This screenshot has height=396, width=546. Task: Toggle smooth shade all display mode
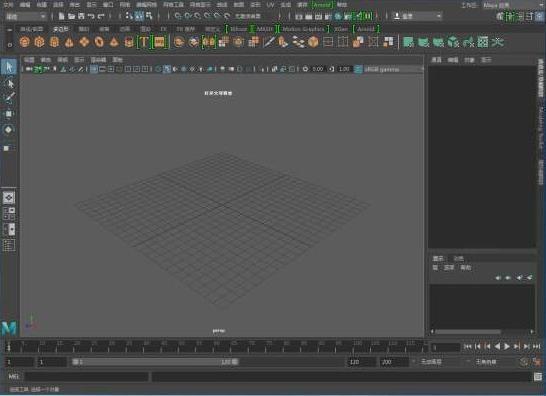coord(167,69)
